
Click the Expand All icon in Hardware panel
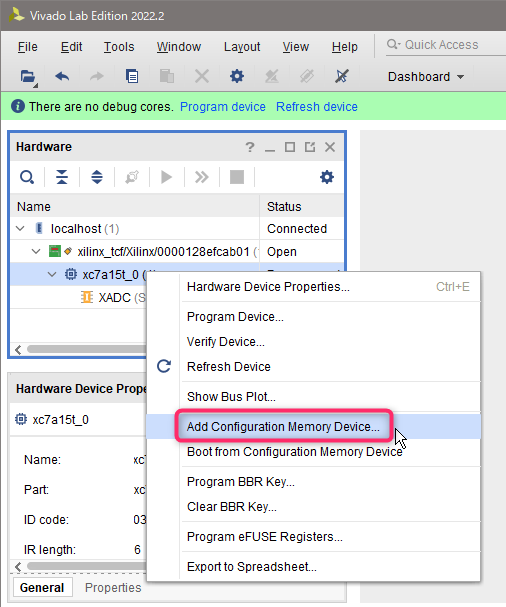click(x=97, y=177)
